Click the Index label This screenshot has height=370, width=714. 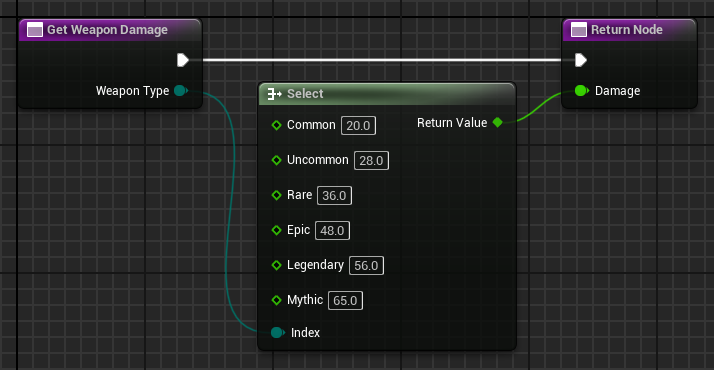click(305, 333)
